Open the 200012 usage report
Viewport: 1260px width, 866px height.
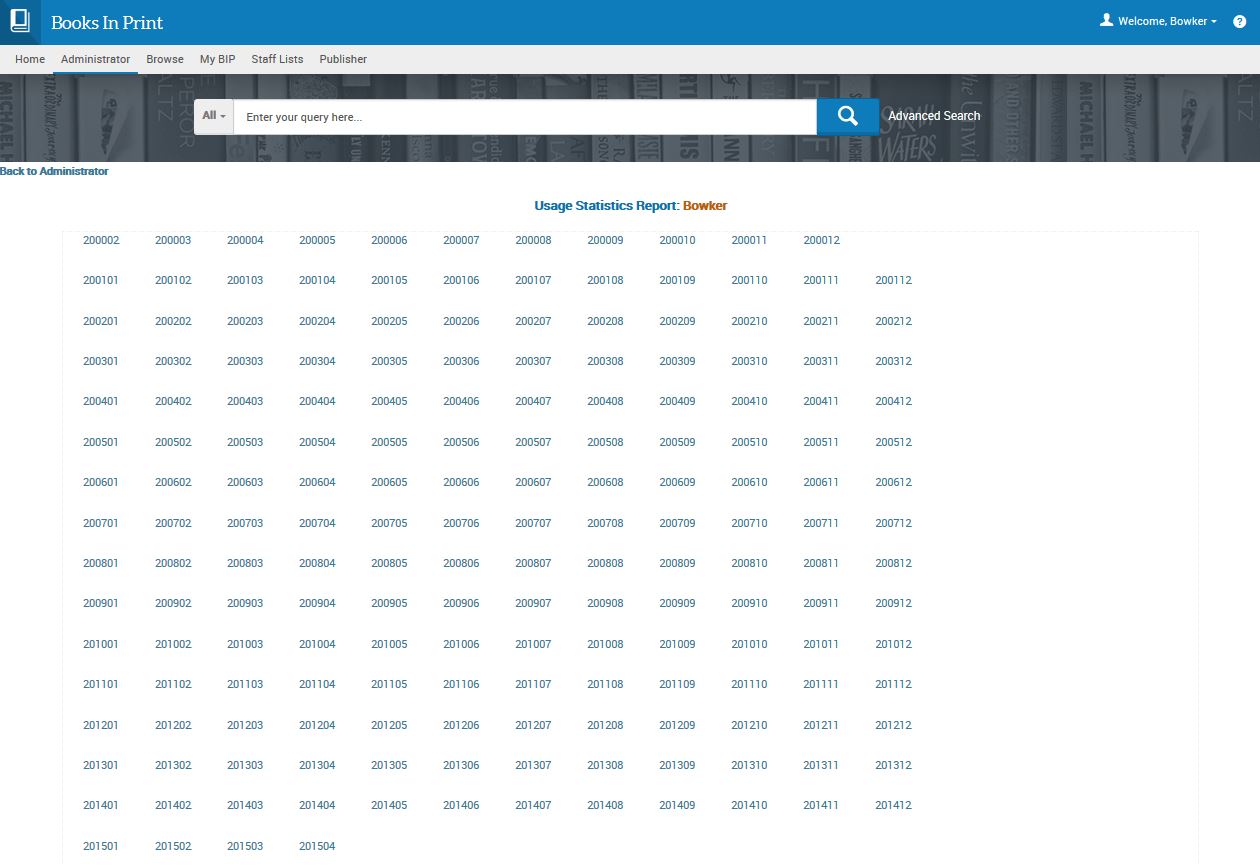coord(821,240)
